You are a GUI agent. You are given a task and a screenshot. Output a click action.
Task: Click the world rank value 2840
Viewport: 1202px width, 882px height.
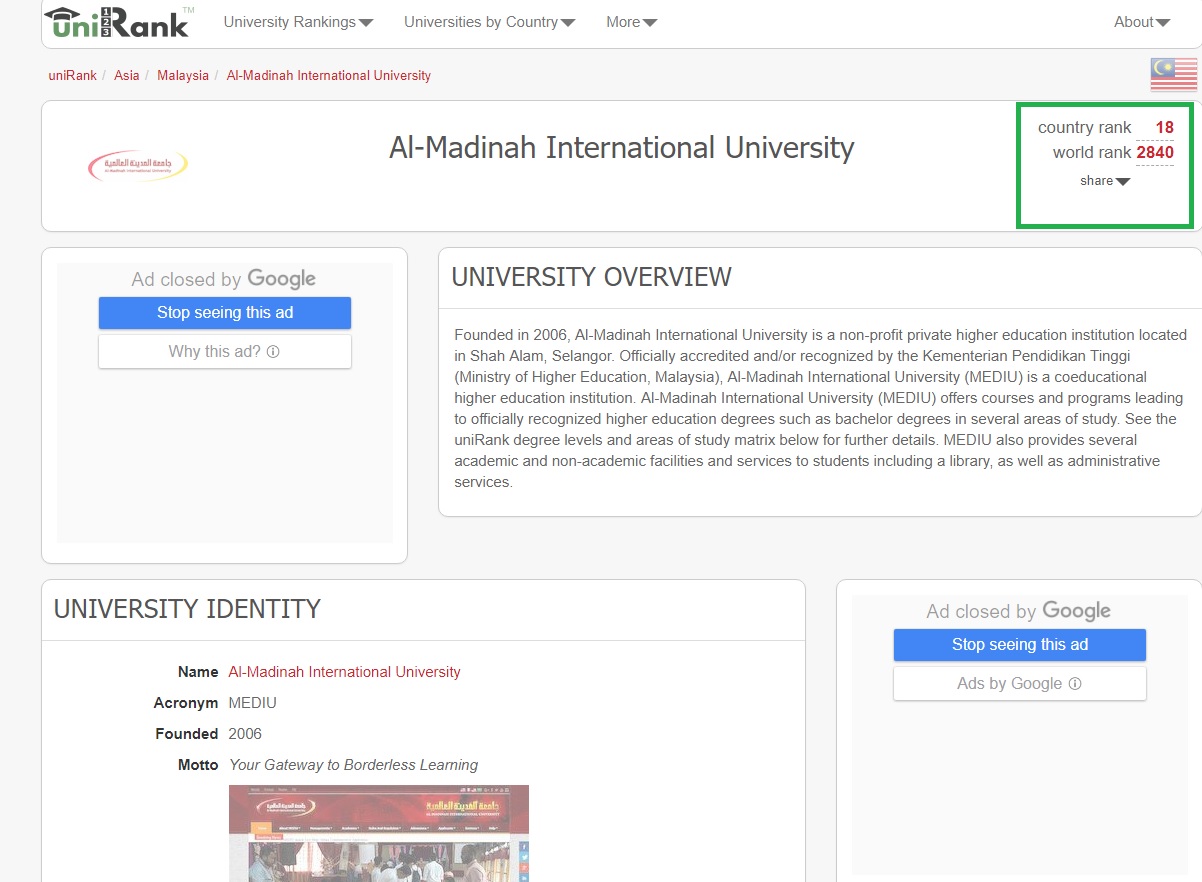coord(1155,153)
